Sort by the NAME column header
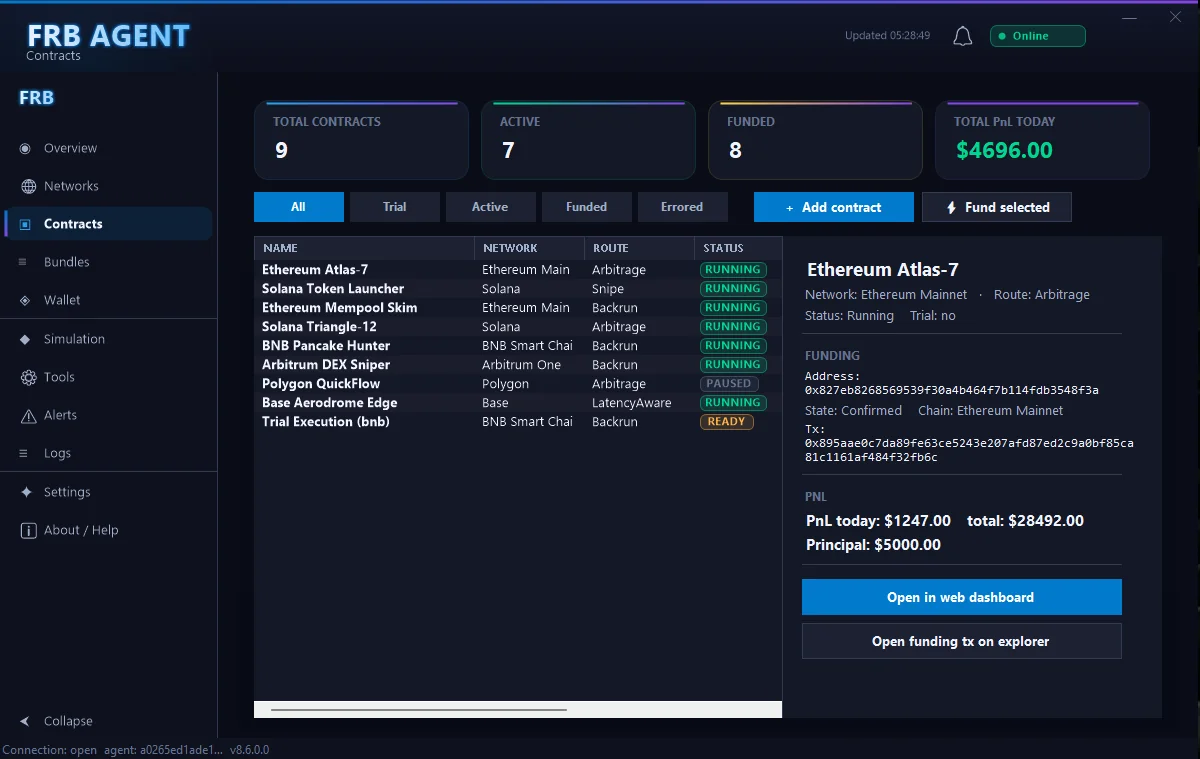This screenshot has height=759, width=1200. (364, 248)
